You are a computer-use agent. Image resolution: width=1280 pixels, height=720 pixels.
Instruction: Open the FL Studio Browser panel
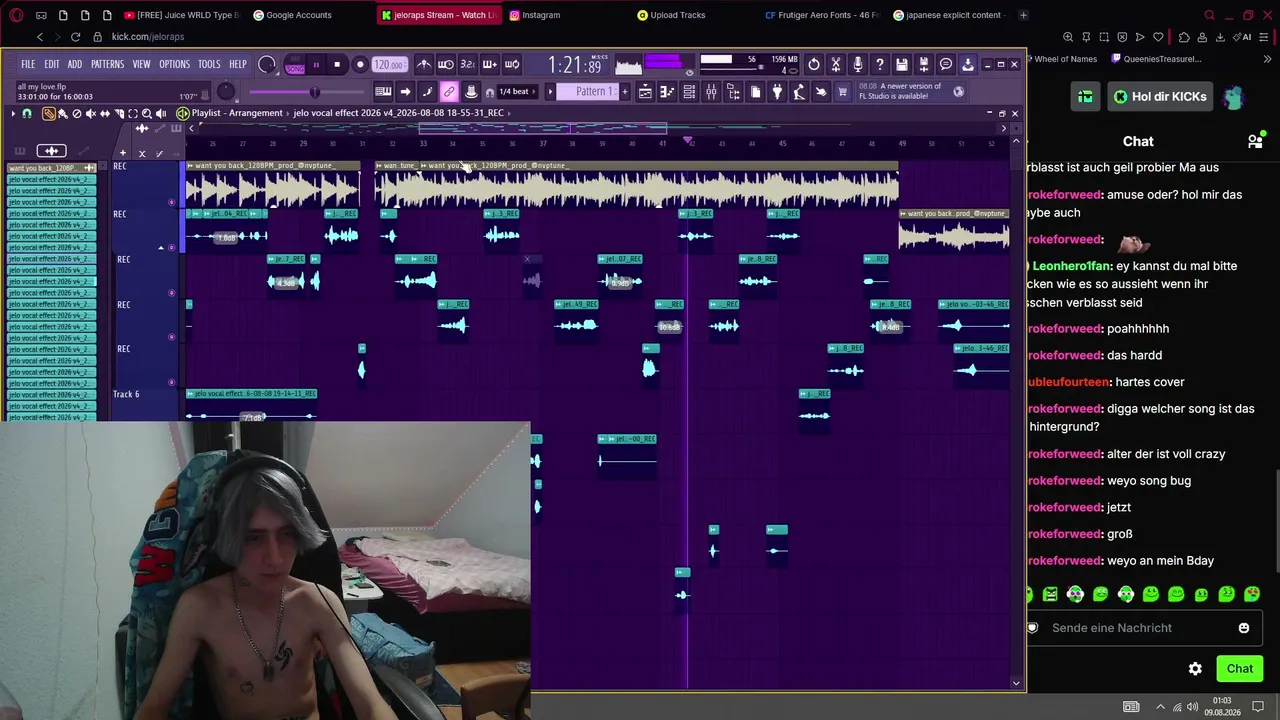click(733, 92)
